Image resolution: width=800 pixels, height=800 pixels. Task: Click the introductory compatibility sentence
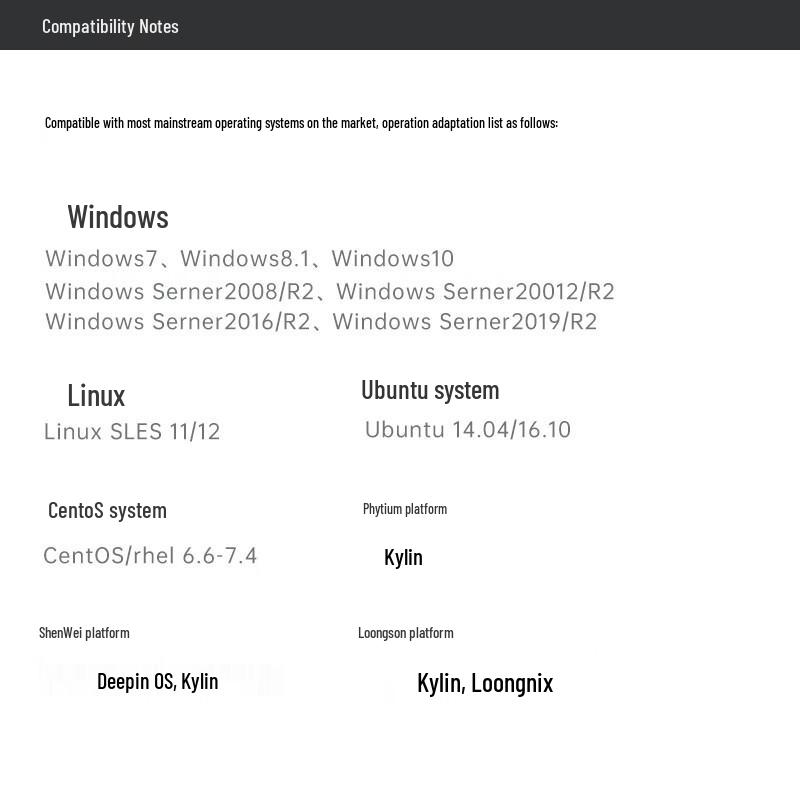[301, 123]
